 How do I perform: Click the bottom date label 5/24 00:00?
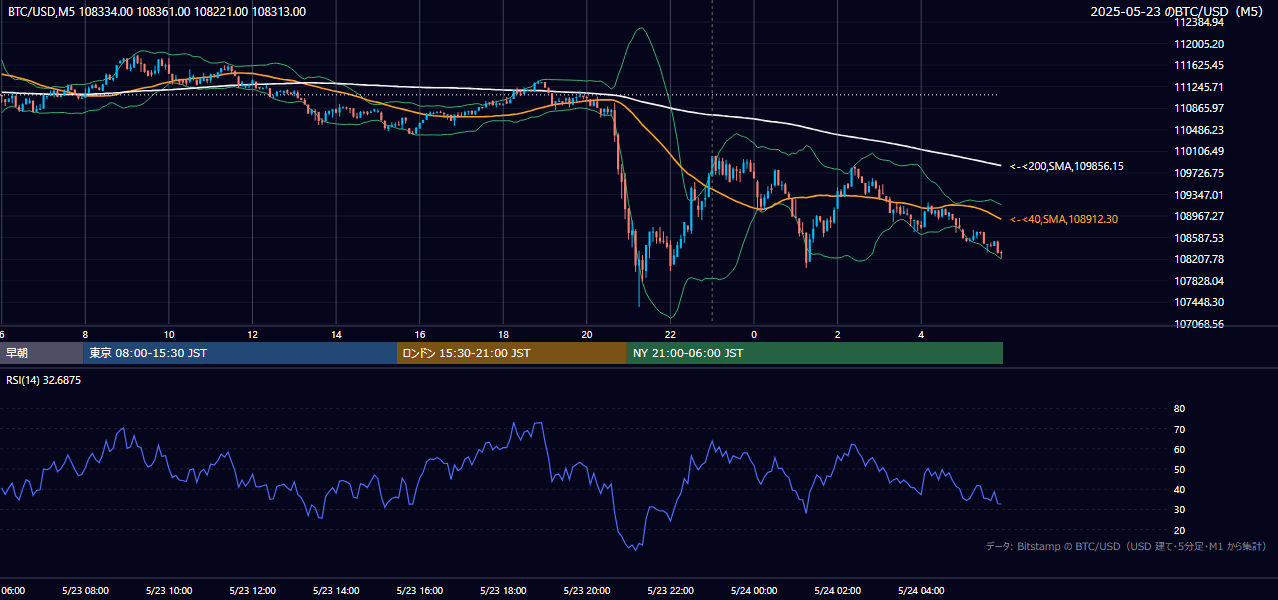(x=754, y=591)
